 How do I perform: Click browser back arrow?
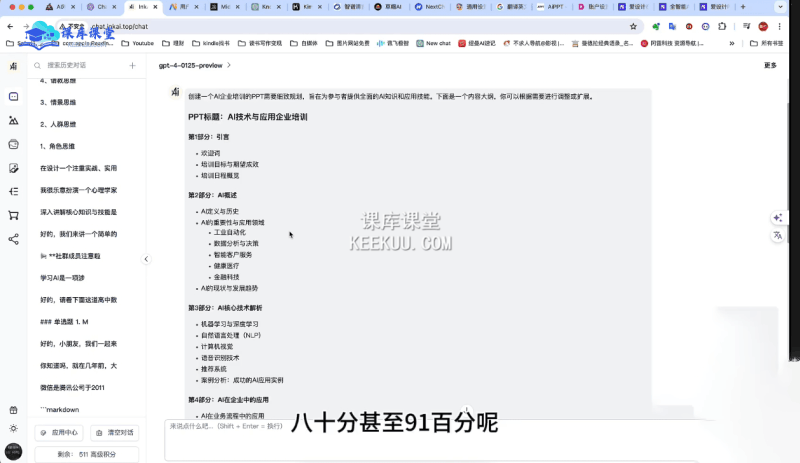pyautogui.click(x=10, y=27)
